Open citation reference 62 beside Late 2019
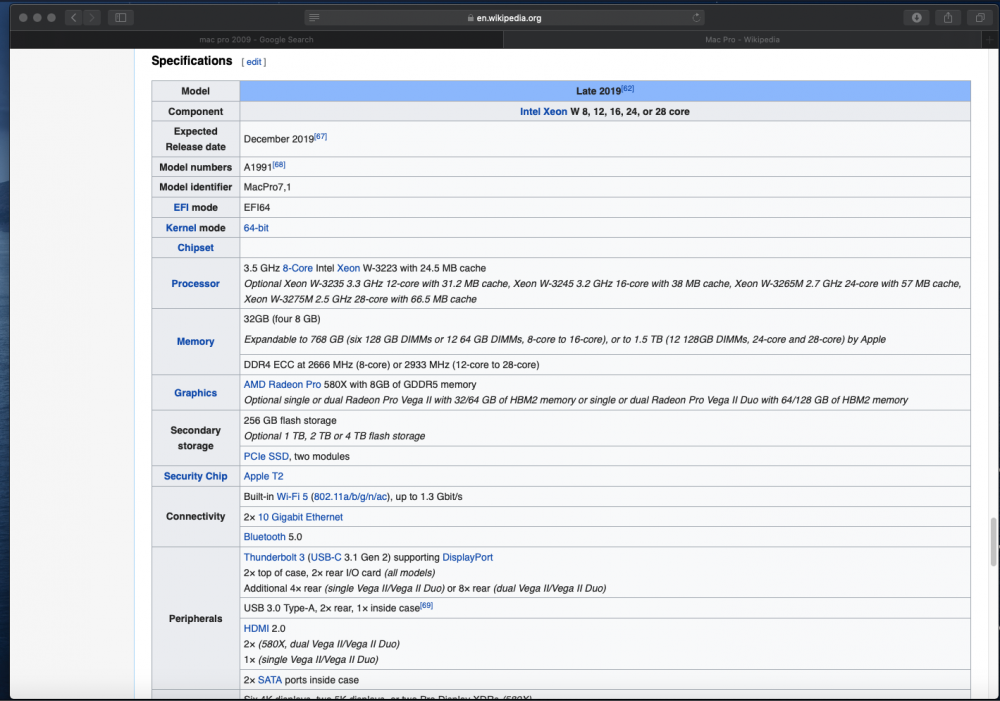 click(628, 89)
